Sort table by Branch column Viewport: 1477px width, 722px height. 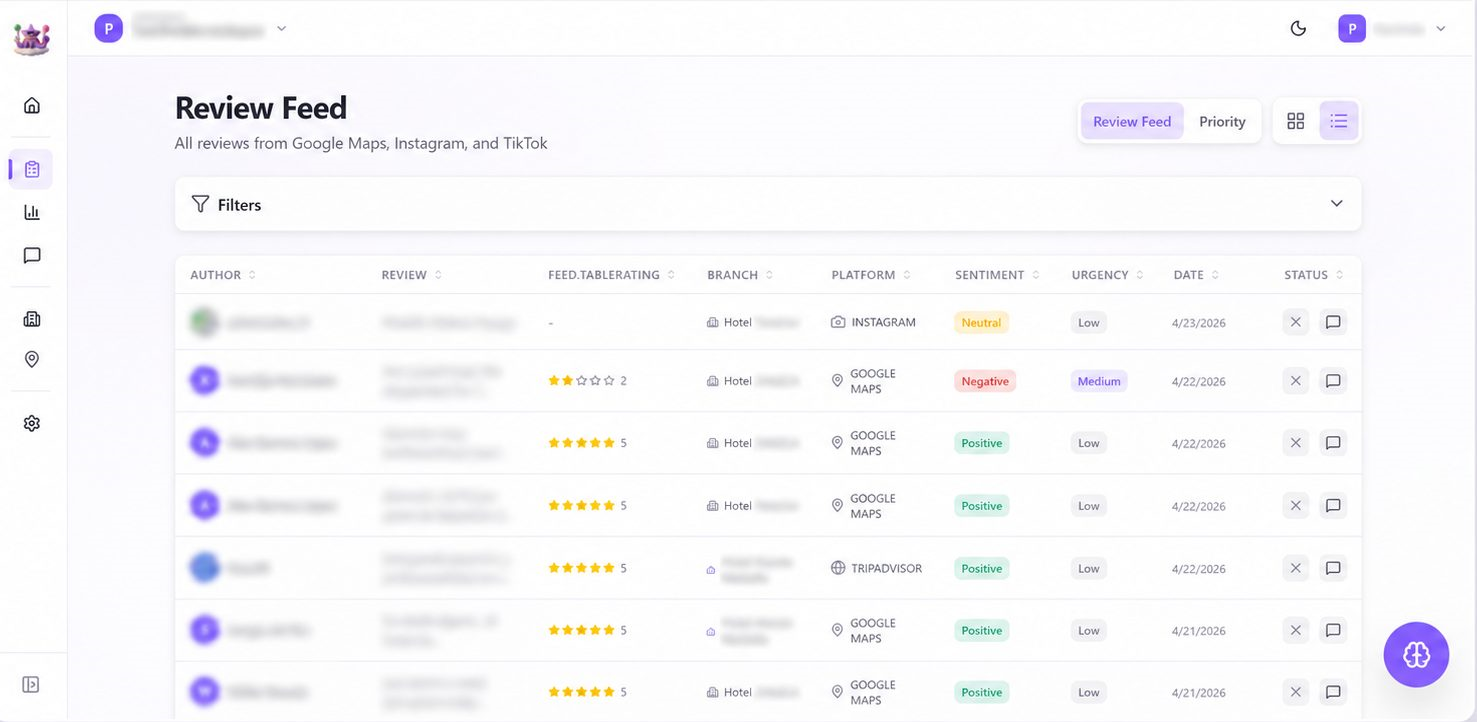740,275
